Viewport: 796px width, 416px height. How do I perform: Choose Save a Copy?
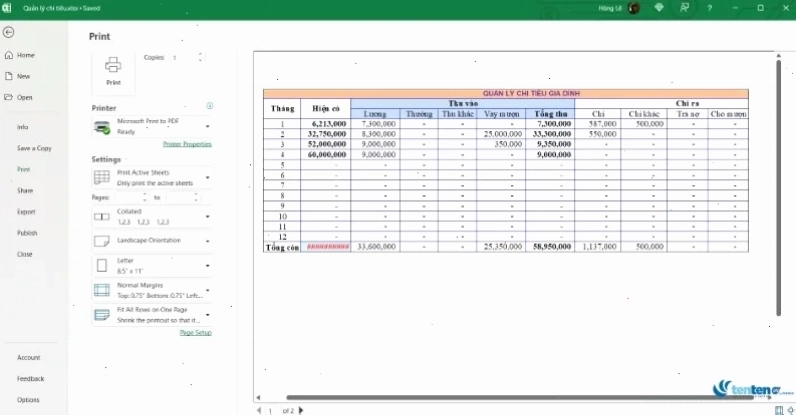(34, 148)
